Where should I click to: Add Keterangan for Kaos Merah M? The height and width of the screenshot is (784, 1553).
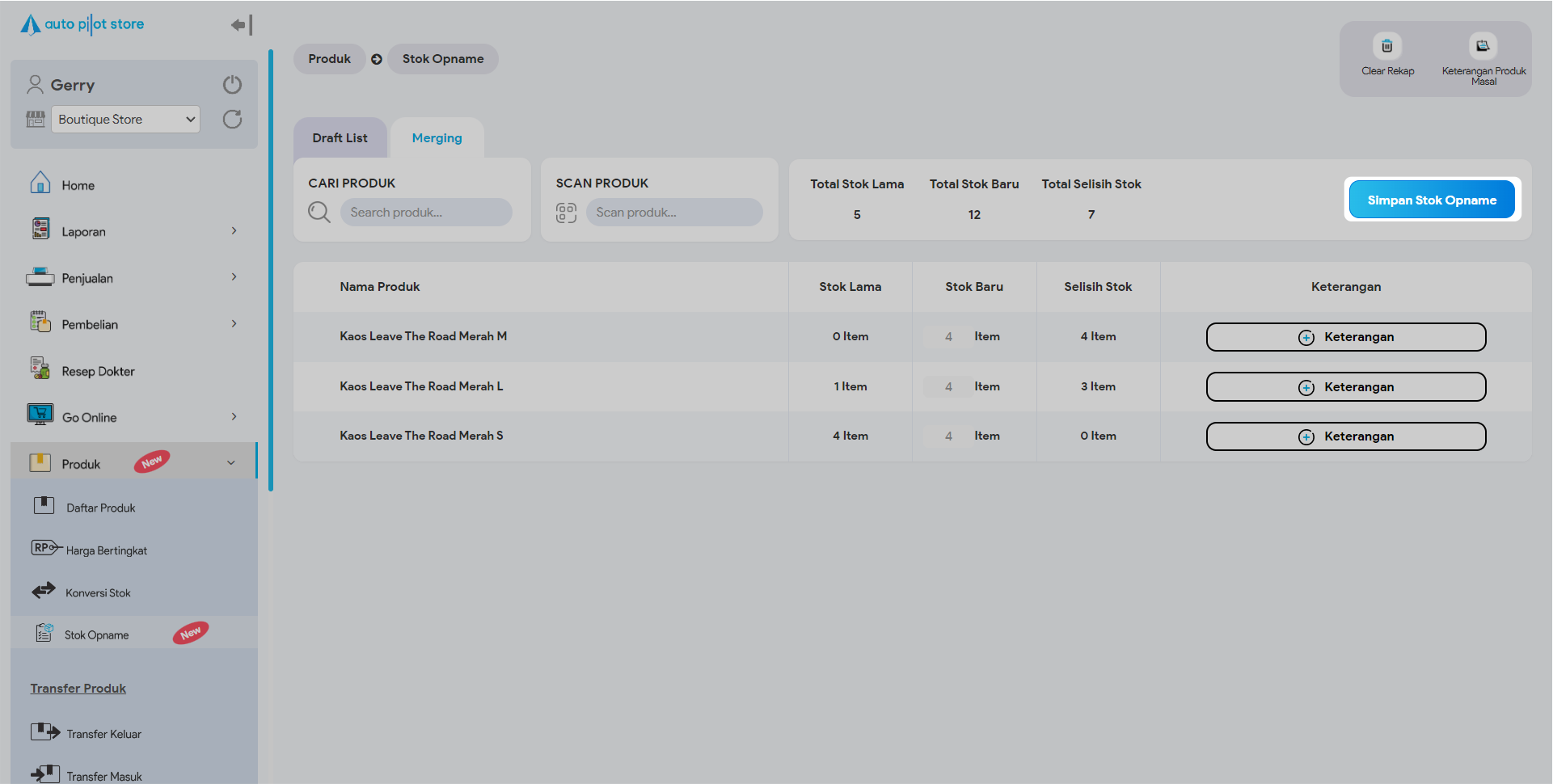click(1345, 337)
